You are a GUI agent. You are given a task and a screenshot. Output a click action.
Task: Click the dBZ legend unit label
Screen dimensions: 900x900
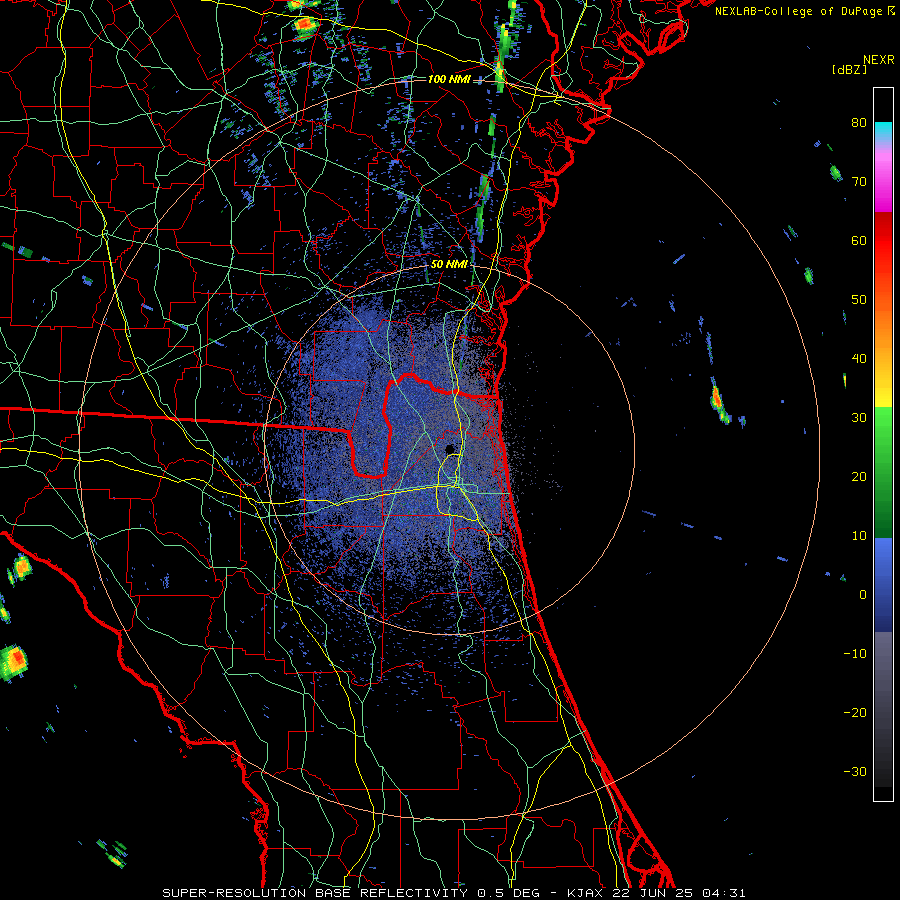849,69
